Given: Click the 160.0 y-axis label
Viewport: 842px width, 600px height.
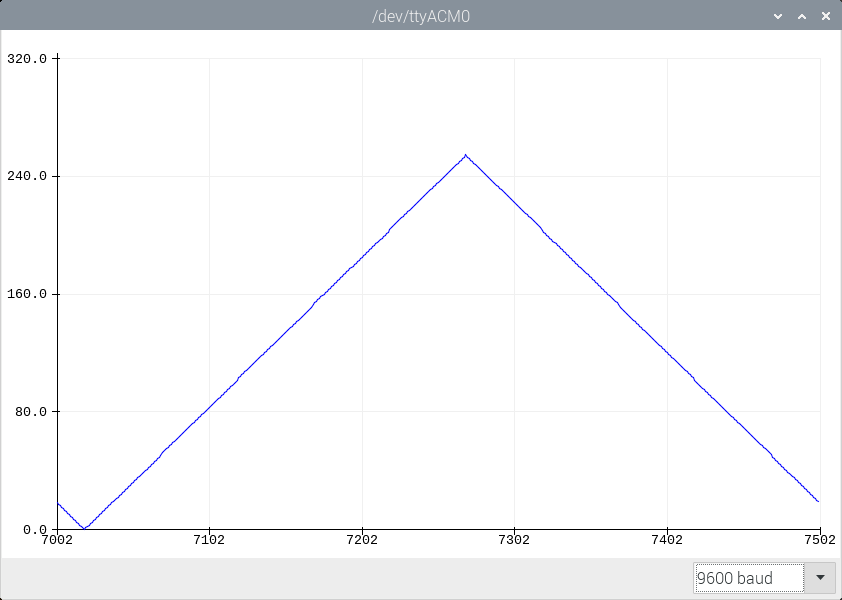Looking at the screenshot, I should 27,294.
